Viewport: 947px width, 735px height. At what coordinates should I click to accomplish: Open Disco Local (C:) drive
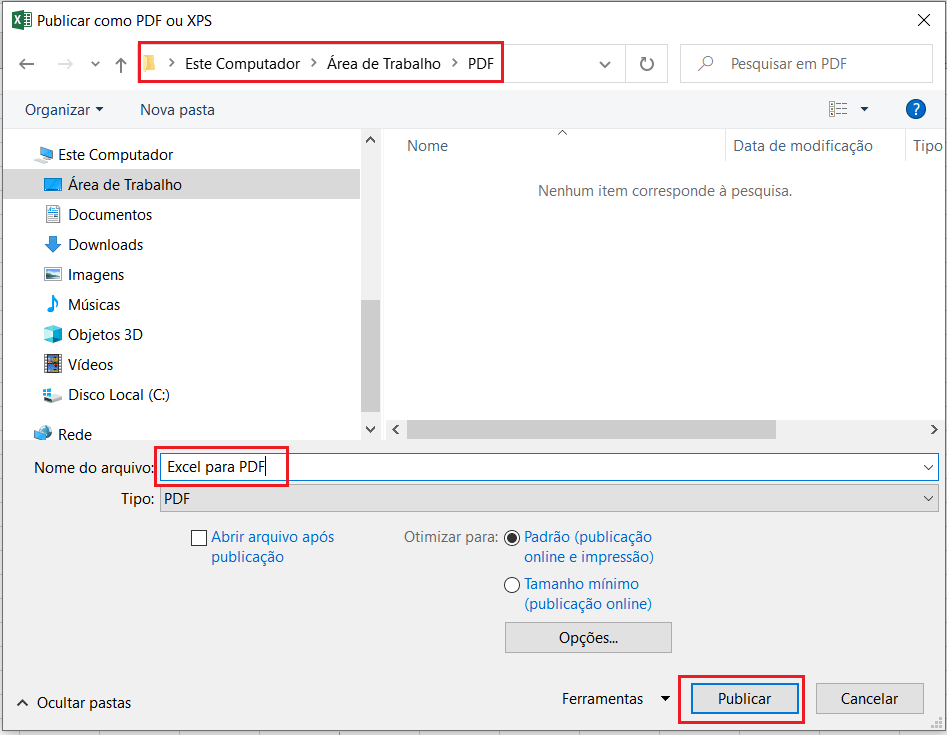[118, 395]
